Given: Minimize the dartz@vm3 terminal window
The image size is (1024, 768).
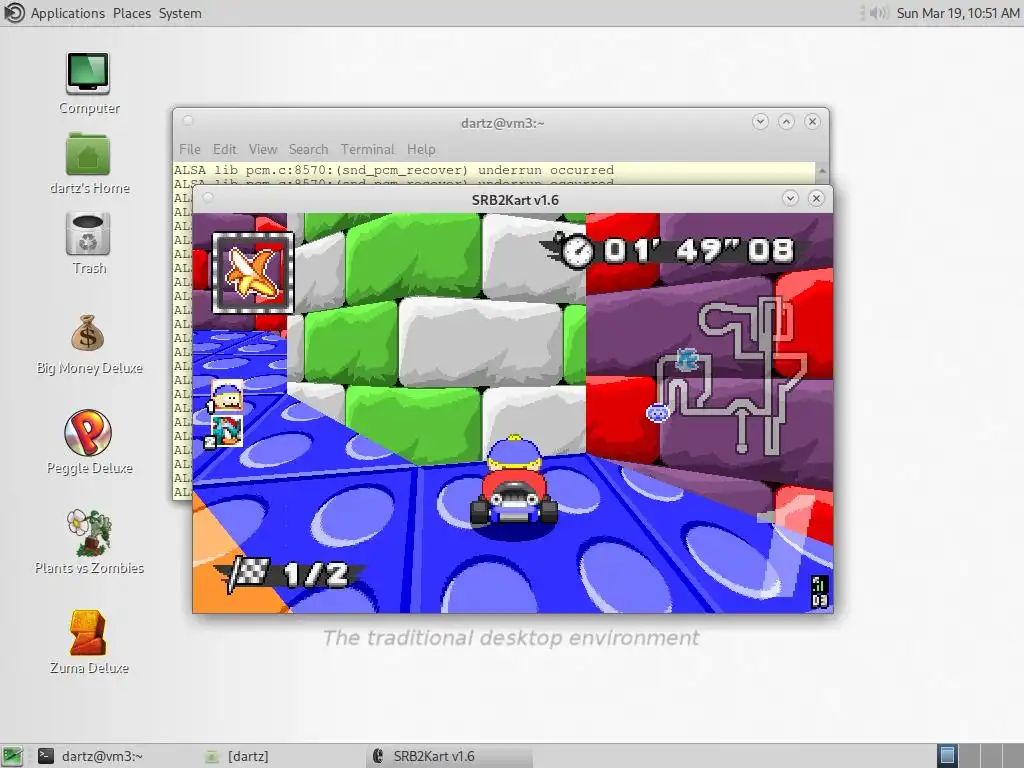Looking at the screenshot, I should tap(760, 121).
